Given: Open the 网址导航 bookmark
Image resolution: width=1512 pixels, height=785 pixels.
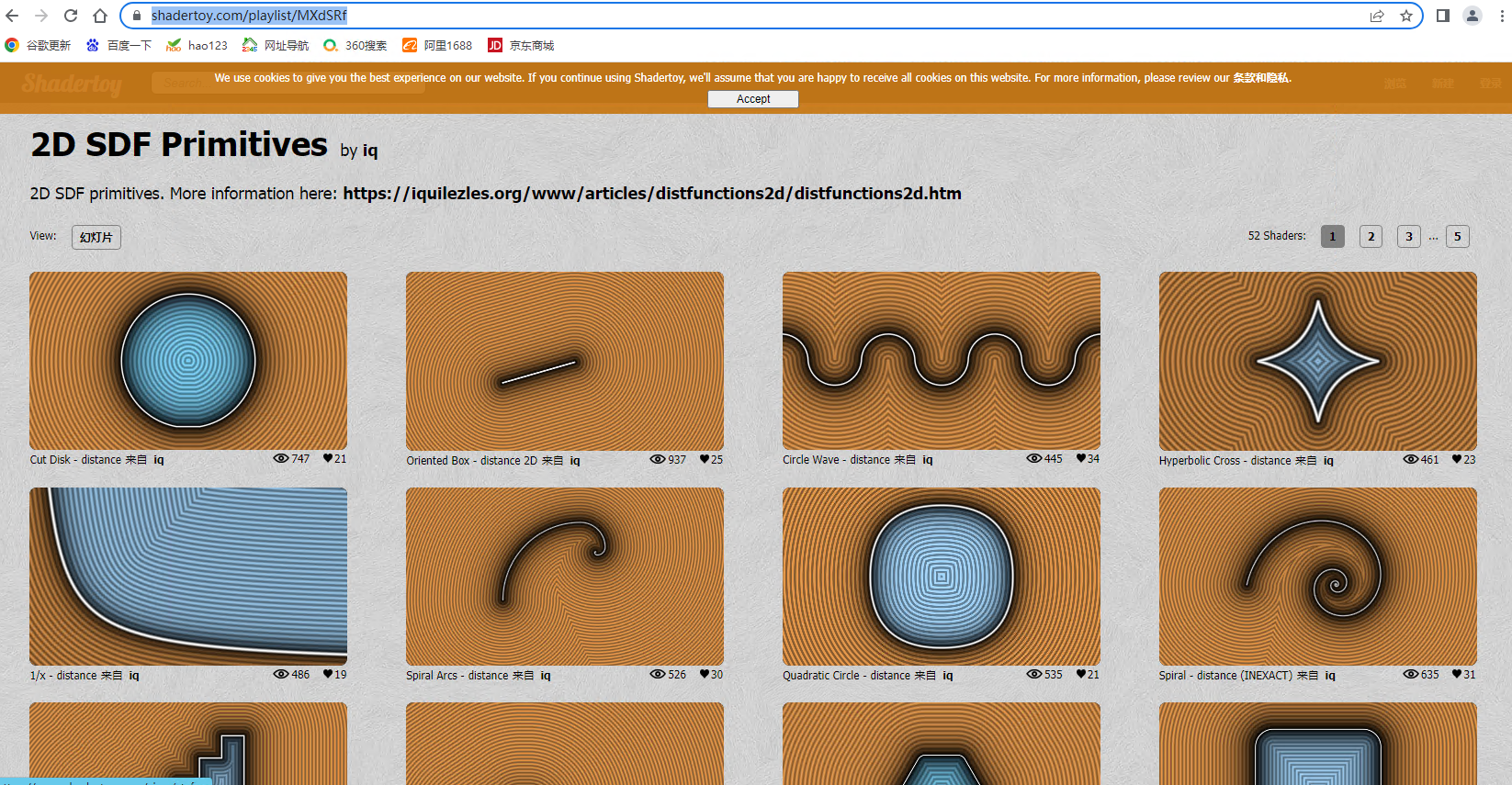Looking at the screenshot, I should pos(276,45).
